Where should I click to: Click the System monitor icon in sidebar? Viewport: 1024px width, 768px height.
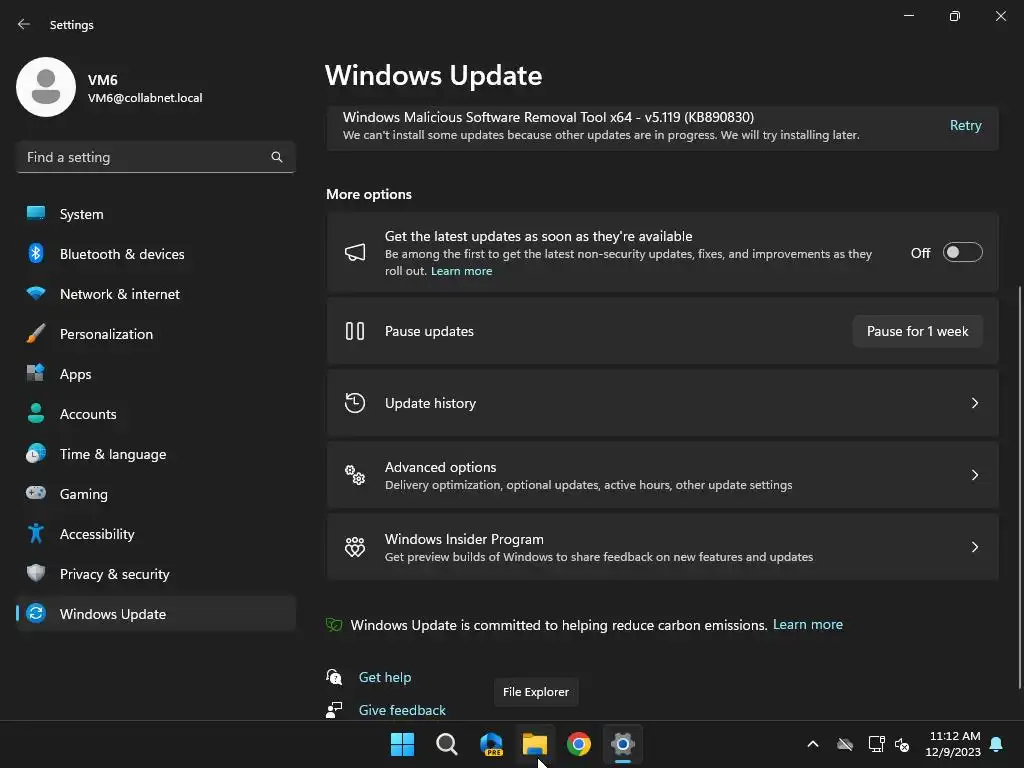tap(36, 214)
